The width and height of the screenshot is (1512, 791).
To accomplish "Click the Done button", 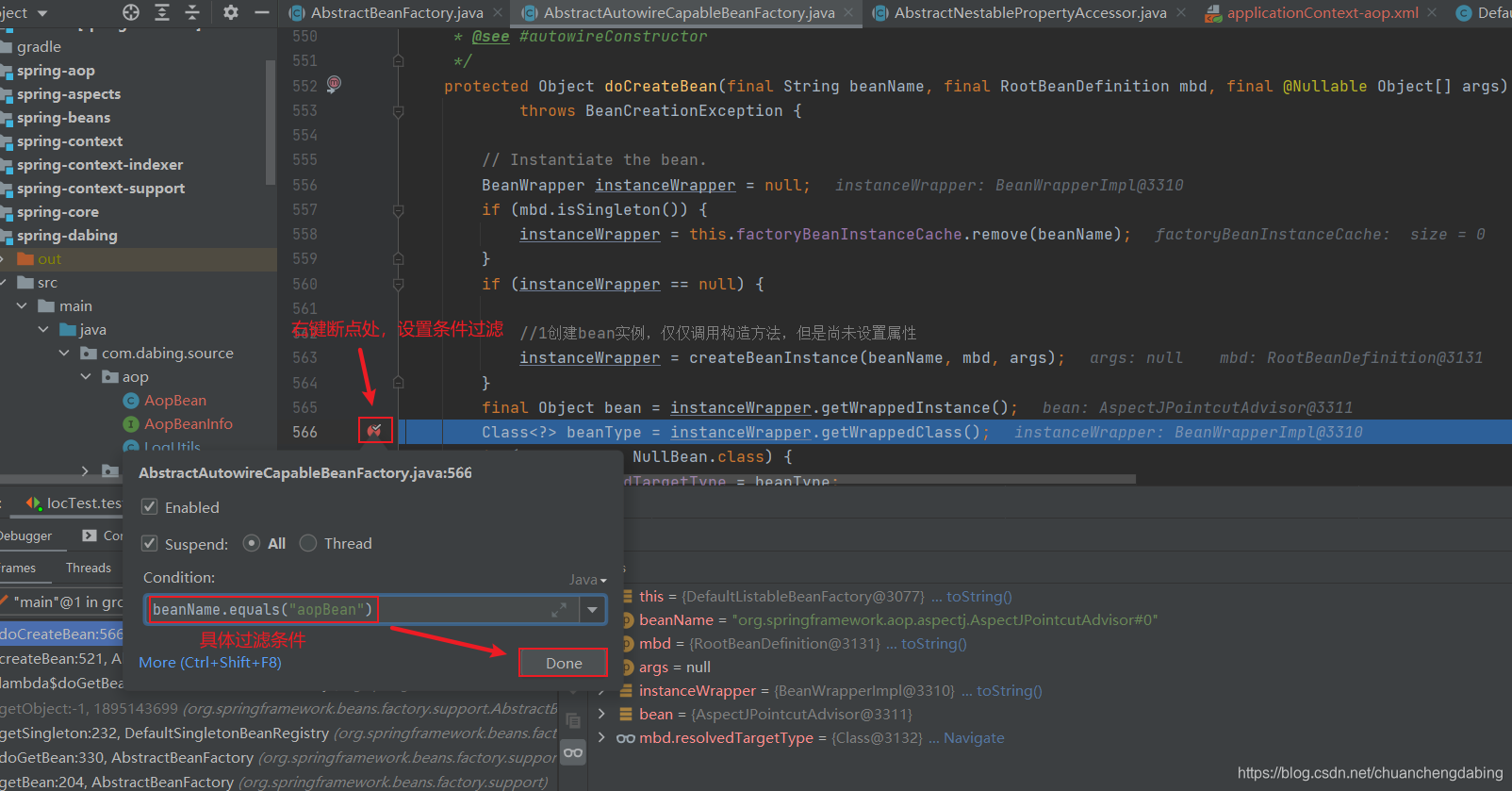I will (564, 663).
